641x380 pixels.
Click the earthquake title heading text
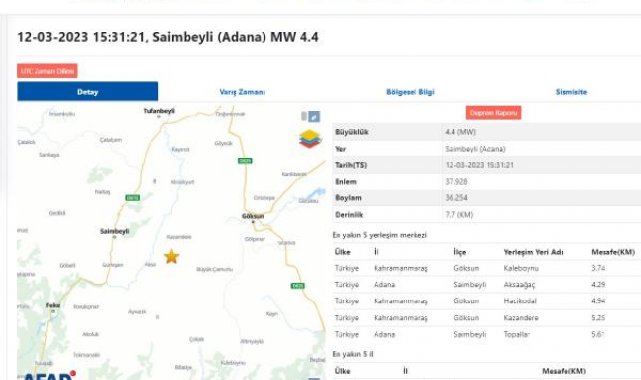(x=168, y=37)
